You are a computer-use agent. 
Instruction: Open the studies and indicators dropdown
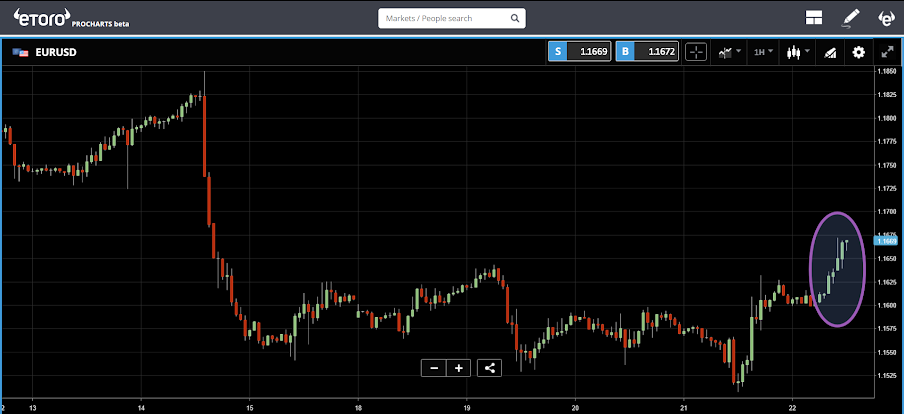click(x=729, y=52)
